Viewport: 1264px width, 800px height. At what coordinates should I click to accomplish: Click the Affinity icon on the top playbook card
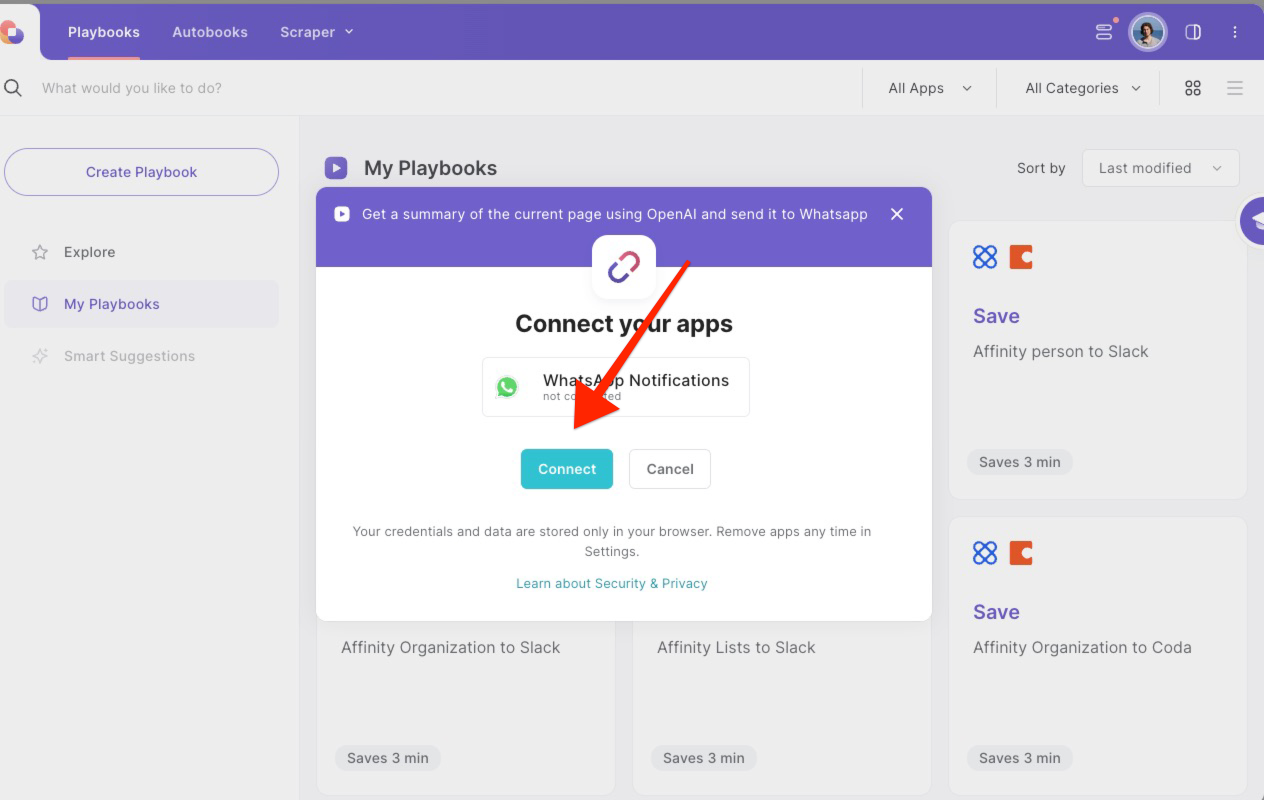[985, 256]
